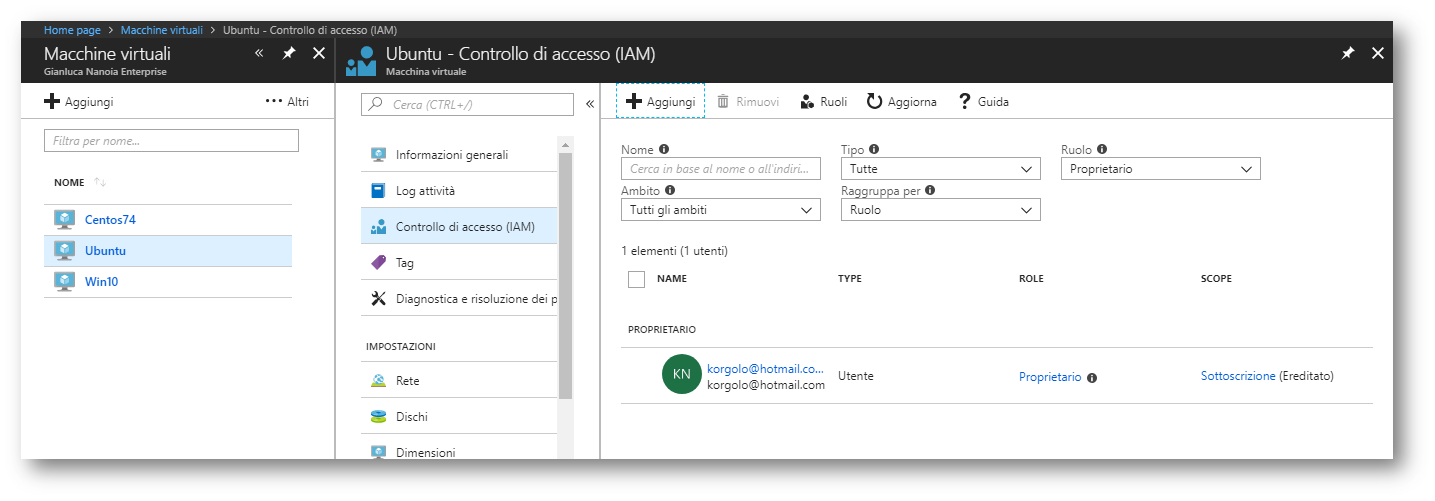Click the Filtra per nome field
The image size is (1435, 501).
(x=171, y=141)
